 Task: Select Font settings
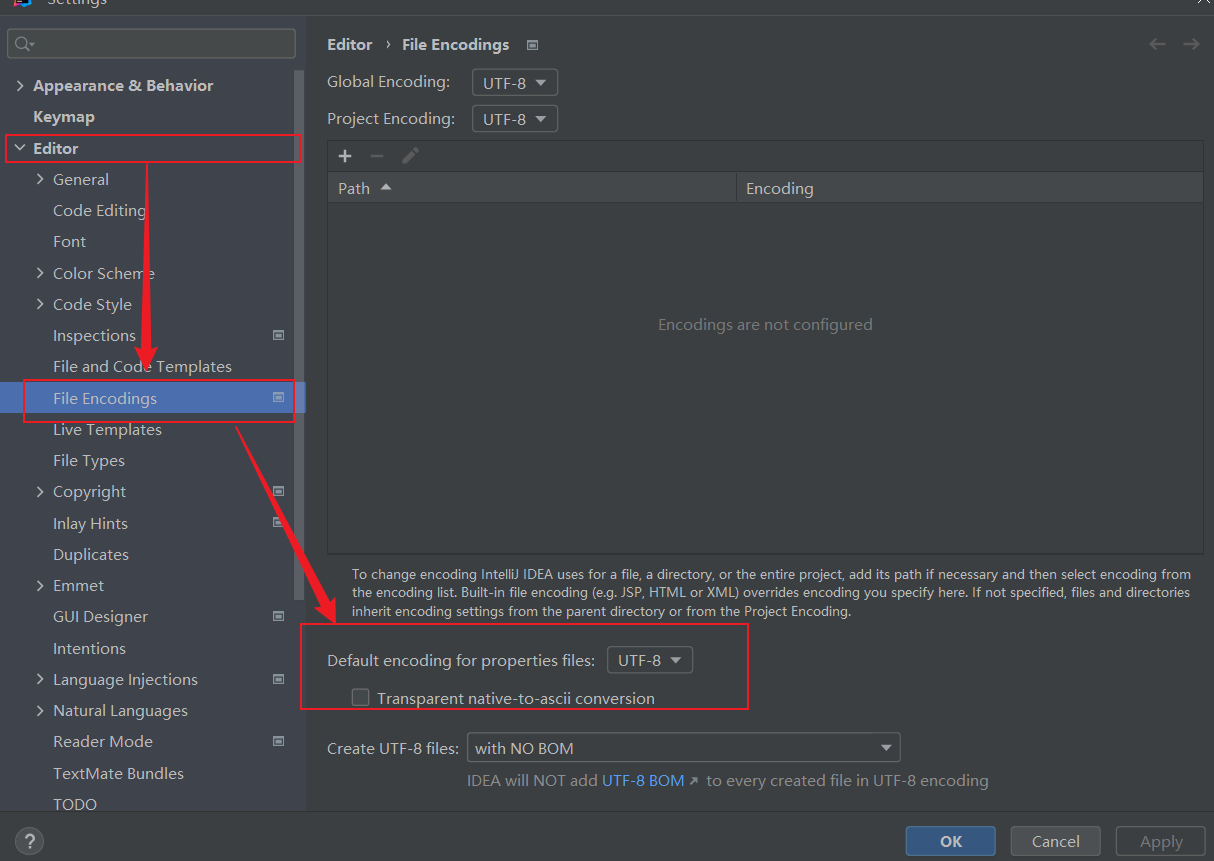69,241
